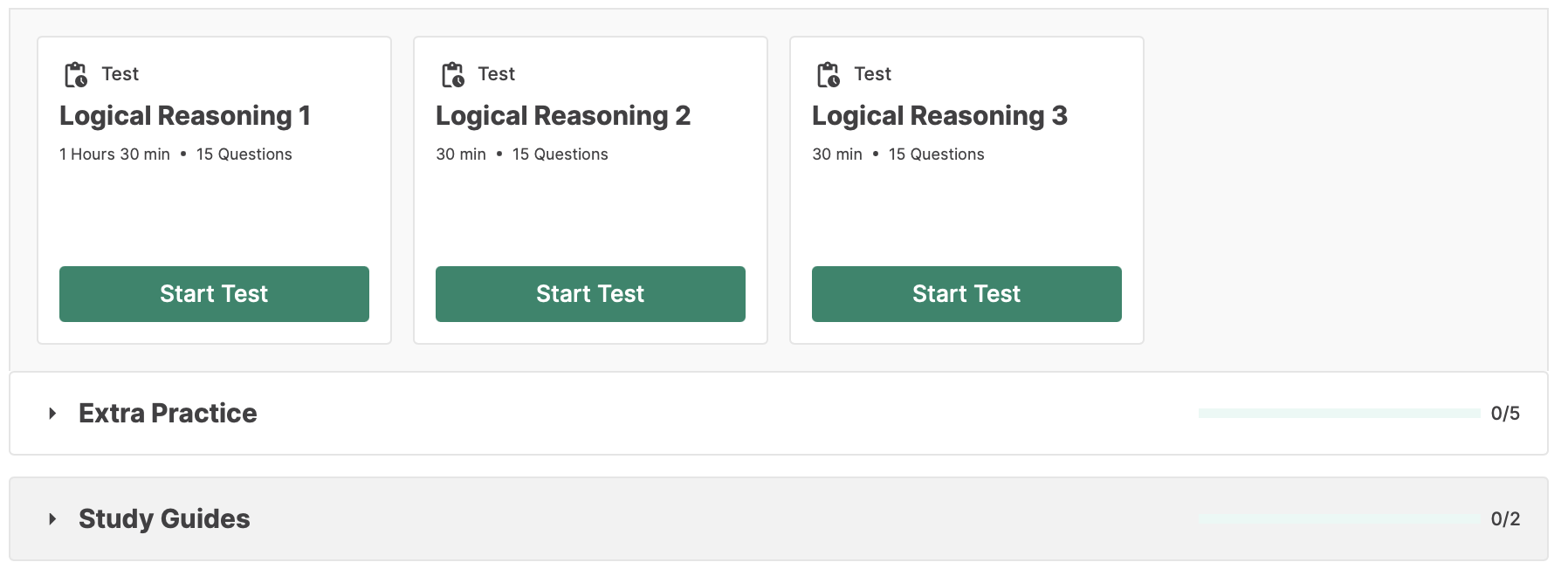Start Test for Logical Reasoning 3

click(x=966, y=294)
